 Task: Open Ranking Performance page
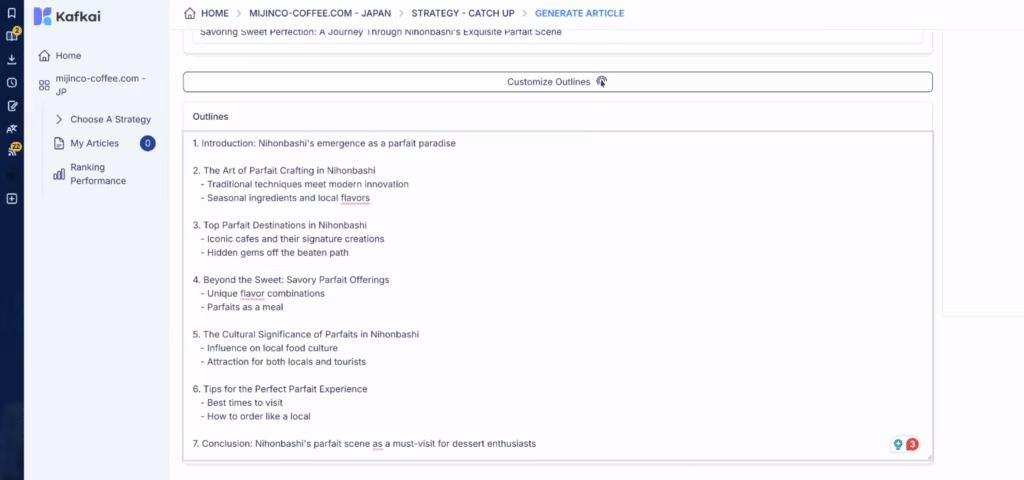[97, 174]
